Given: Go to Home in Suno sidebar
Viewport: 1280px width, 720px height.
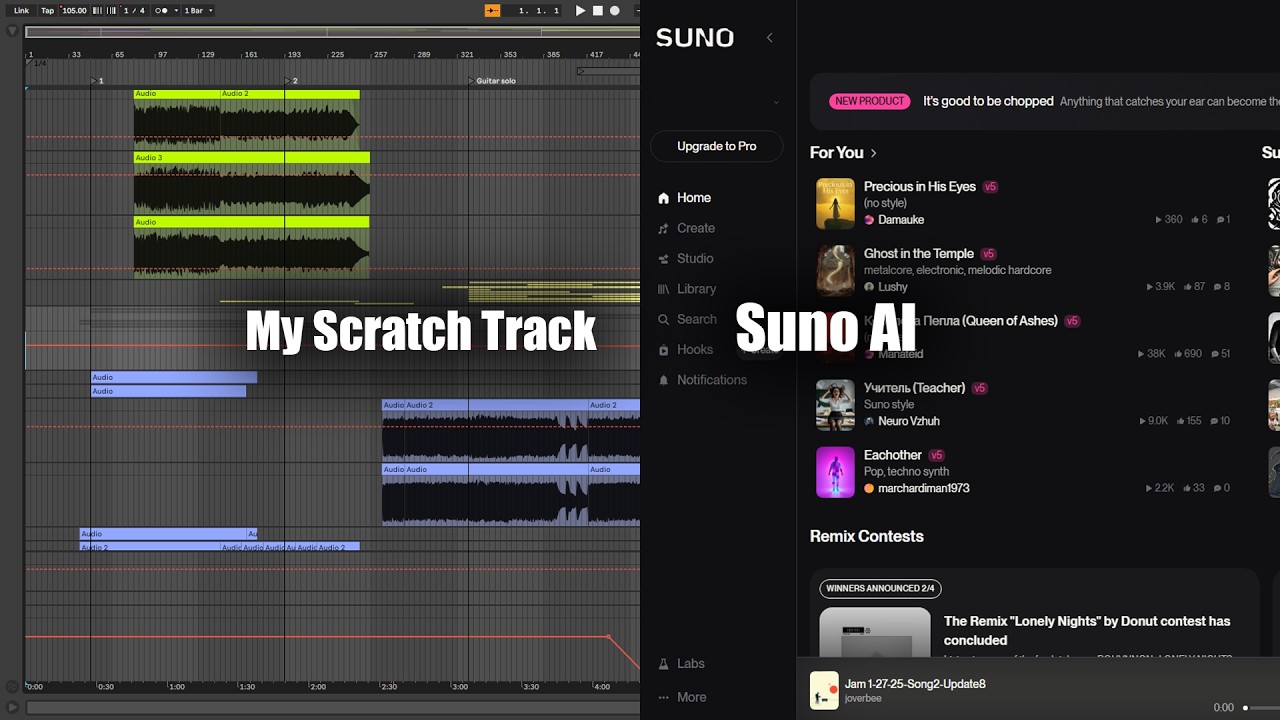Looking at the screenshot, I should [x=684, y=198].
